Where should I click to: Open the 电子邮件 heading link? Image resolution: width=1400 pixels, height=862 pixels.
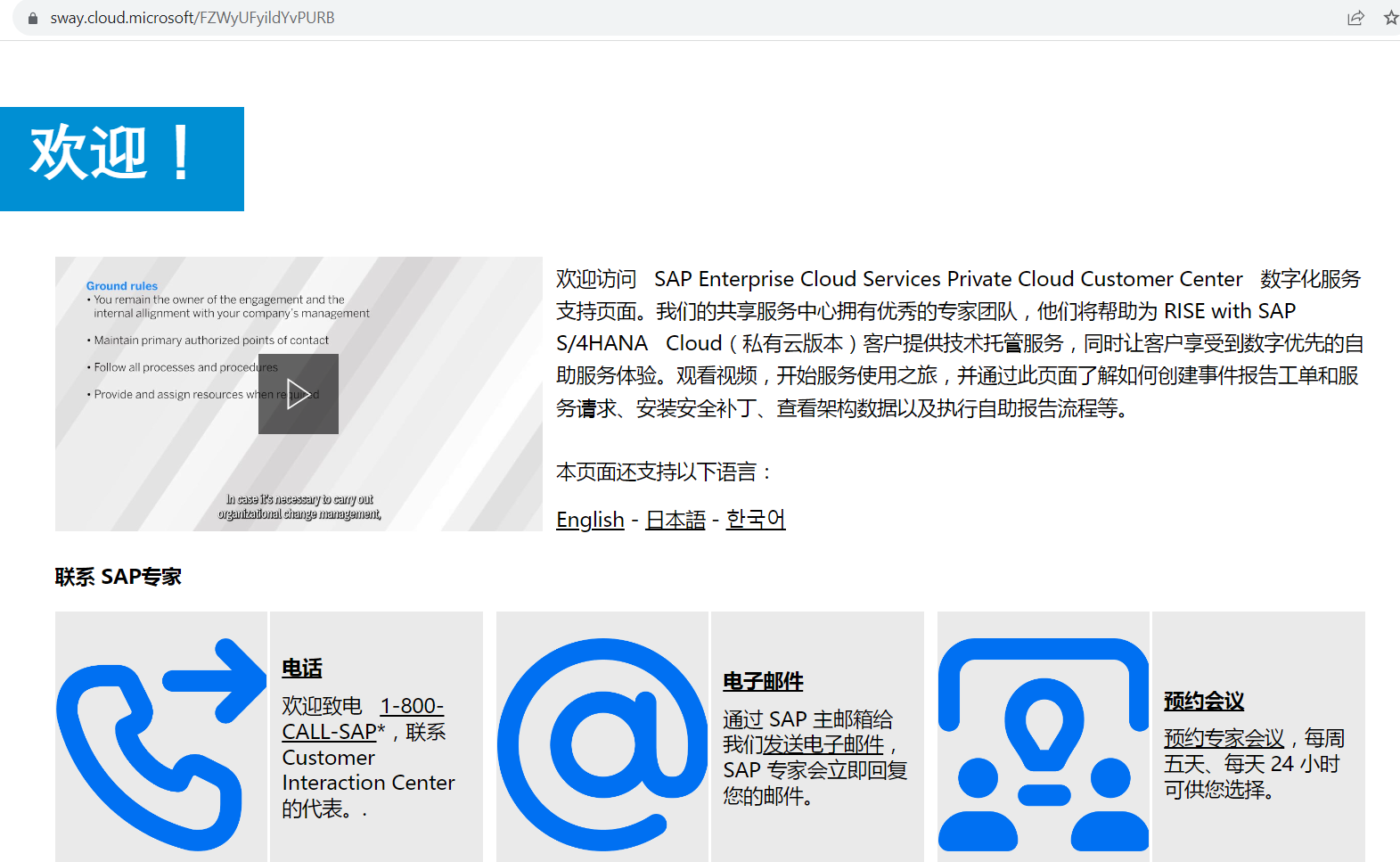click(x=763, y=681)
